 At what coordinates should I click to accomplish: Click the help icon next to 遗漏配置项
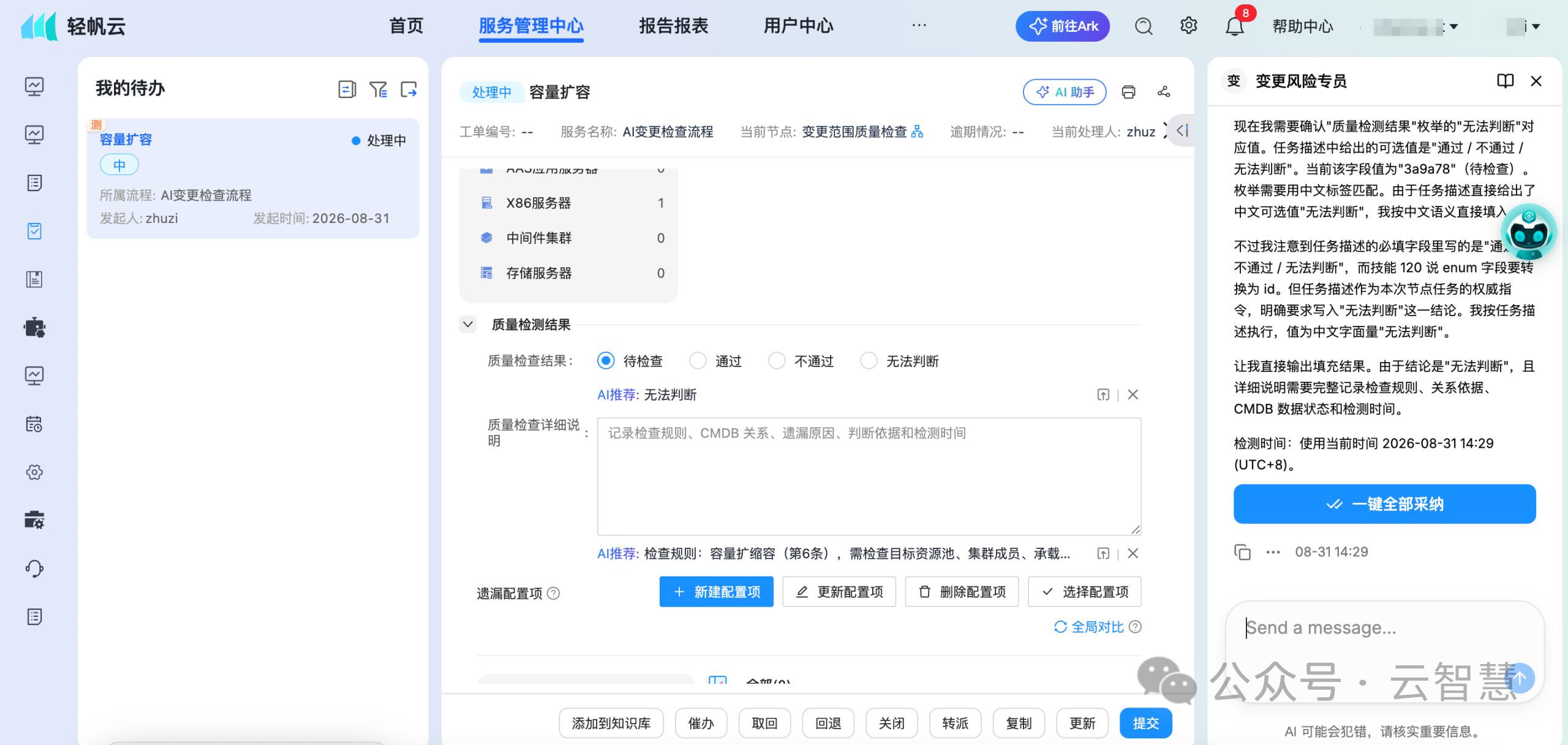coord(553,593)
